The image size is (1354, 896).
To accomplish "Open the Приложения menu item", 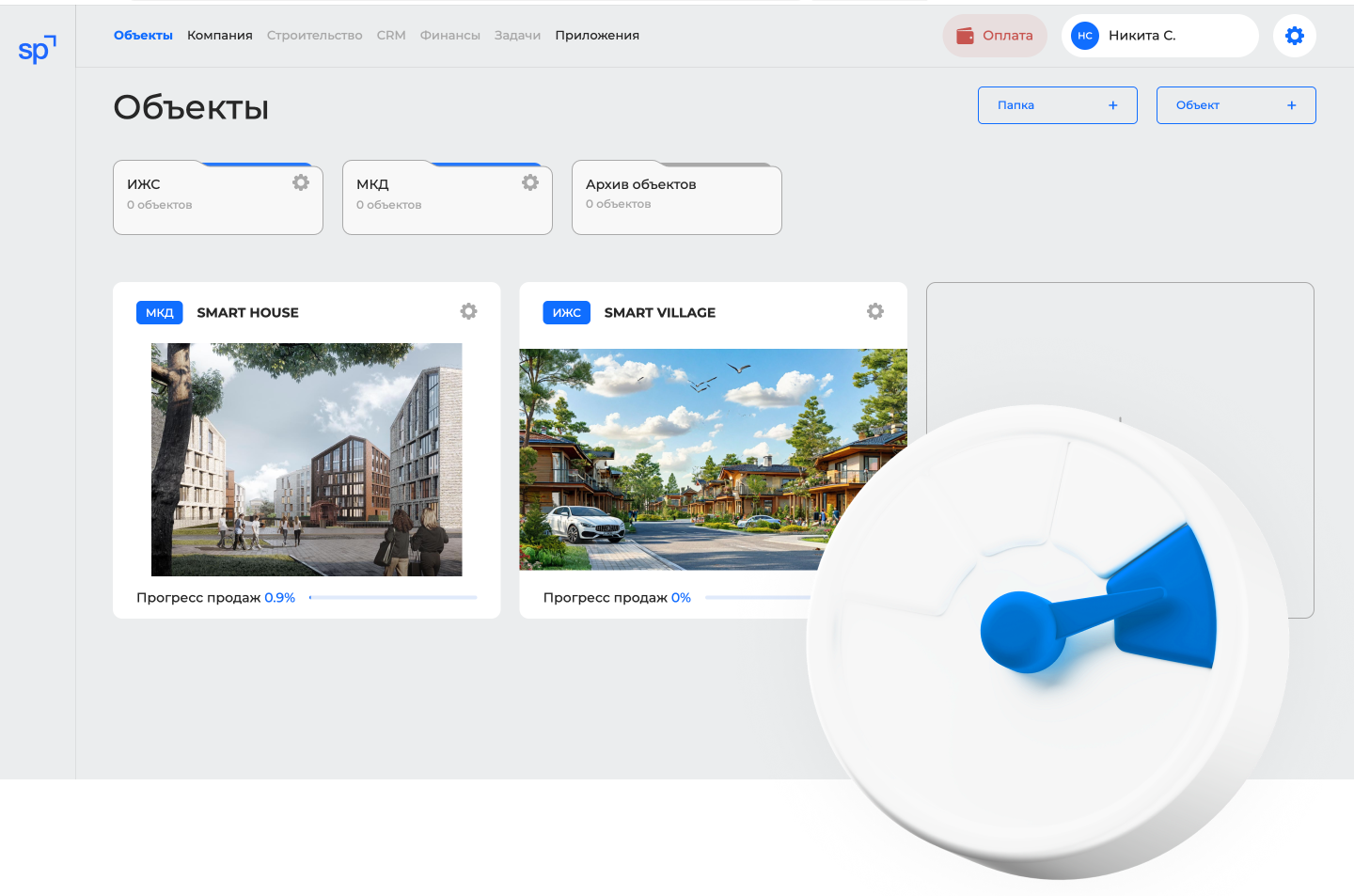I will [x=597, y=36].
